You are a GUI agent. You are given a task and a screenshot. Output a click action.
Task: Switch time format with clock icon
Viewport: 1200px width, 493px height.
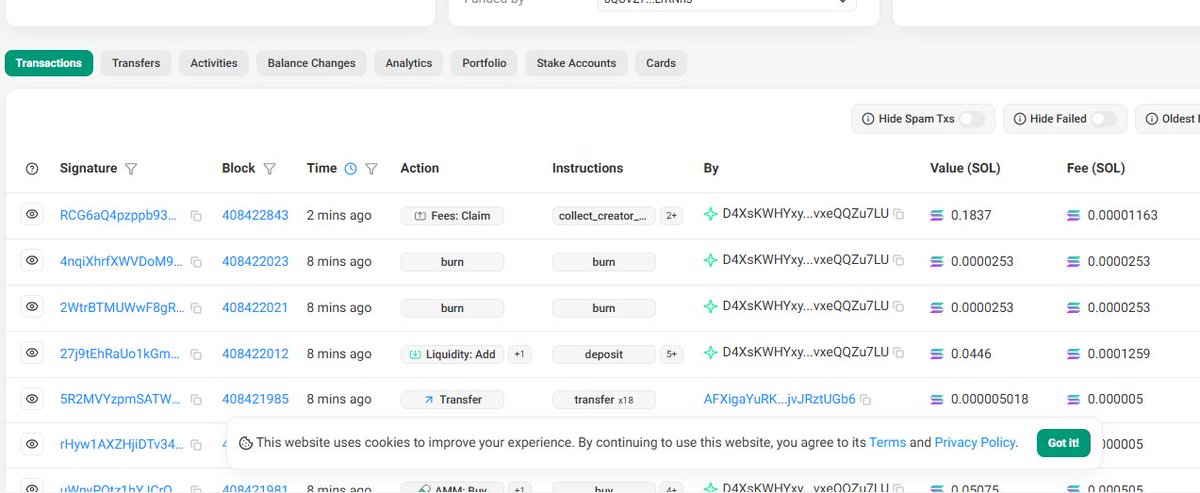click(x=350, y=169)
